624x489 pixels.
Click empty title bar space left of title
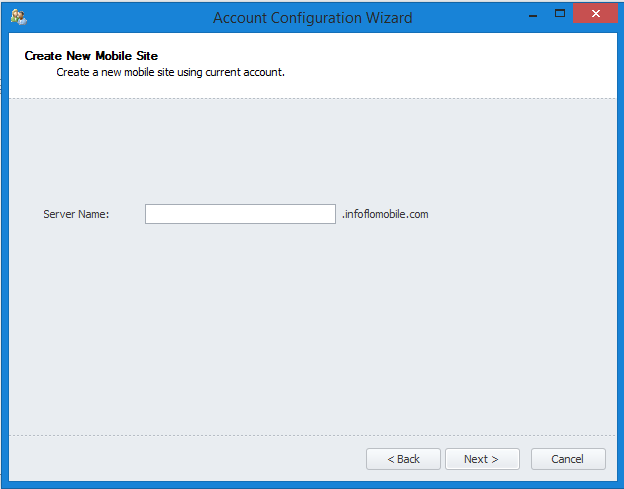(x=110, y=17)
